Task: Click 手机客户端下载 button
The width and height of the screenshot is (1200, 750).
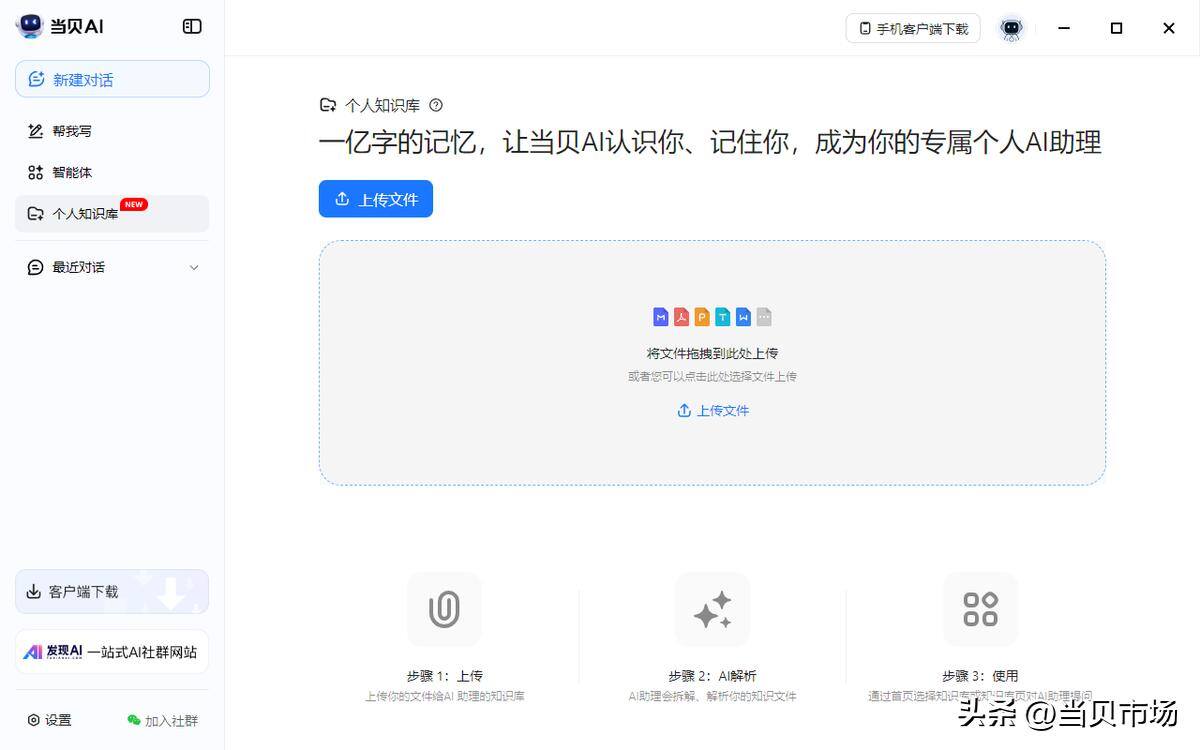Action: pyautogui.click(x=913, y=28)
